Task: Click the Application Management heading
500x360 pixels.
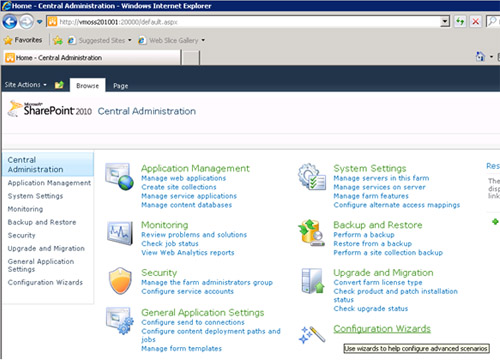Action: [x=195, y=168]
